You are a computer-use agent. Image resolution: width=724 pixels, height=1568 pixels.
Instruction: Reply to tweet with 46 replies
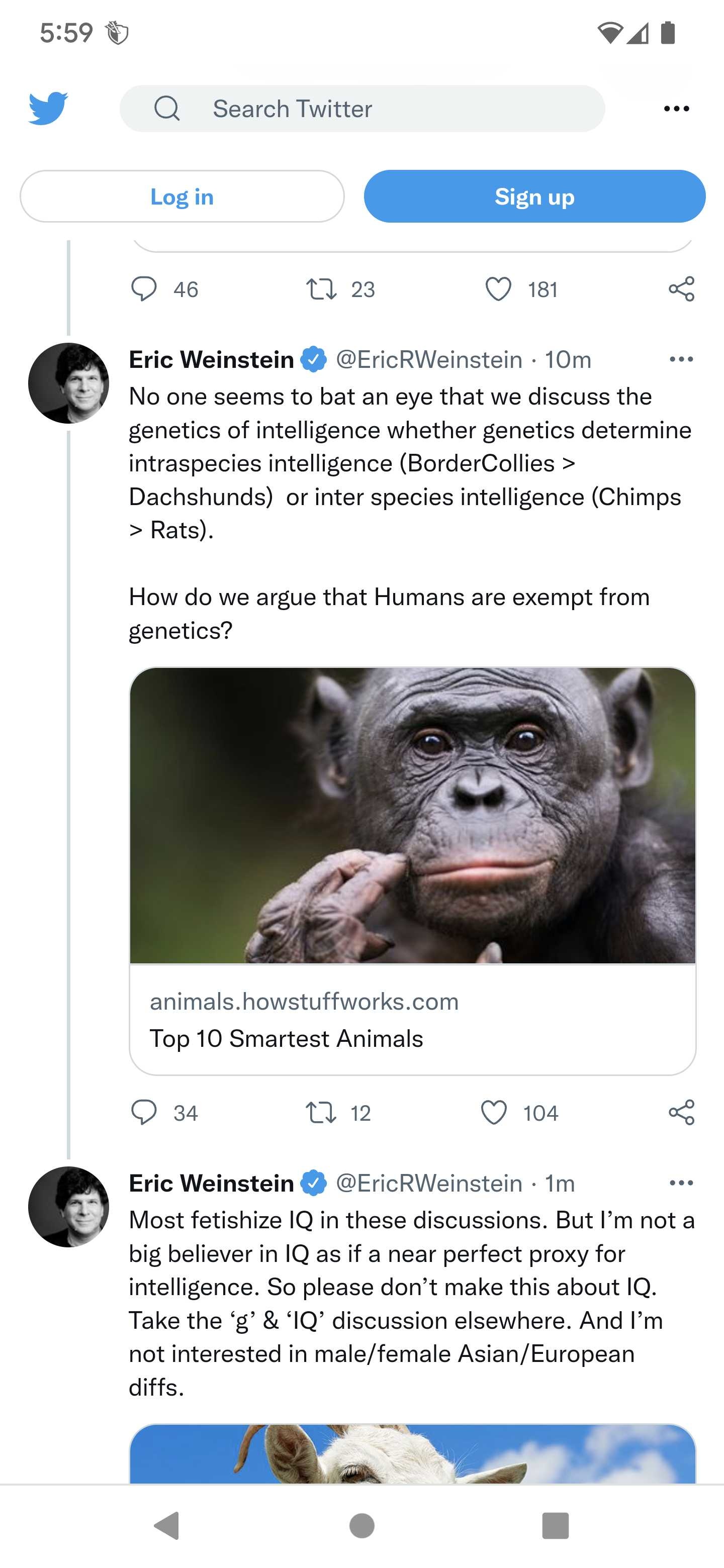point(144,289)
